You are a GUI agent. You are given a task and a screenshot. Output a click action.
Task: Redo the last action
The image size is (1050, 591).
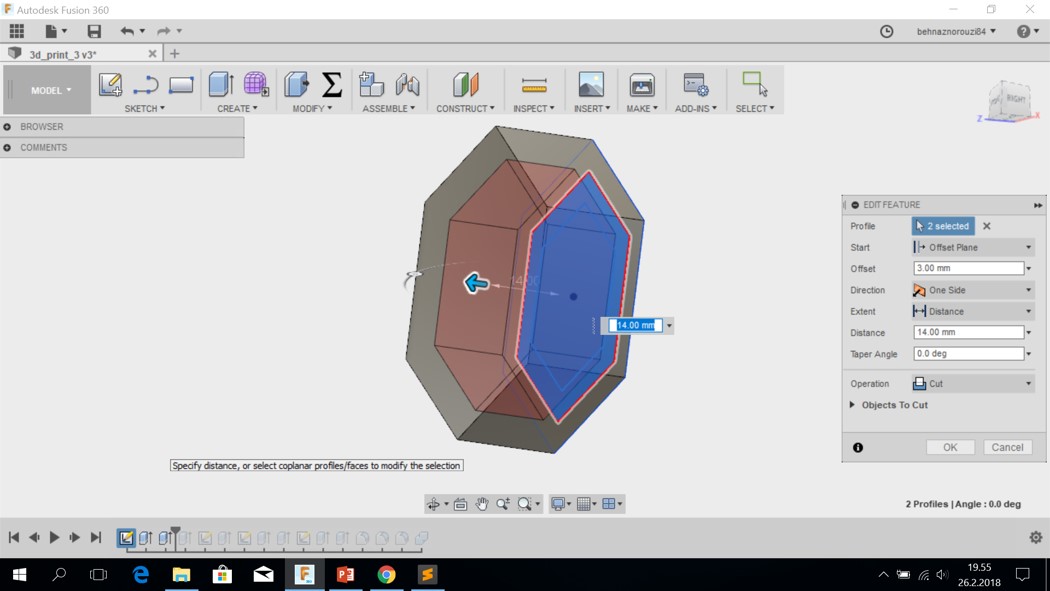point(163,31)
